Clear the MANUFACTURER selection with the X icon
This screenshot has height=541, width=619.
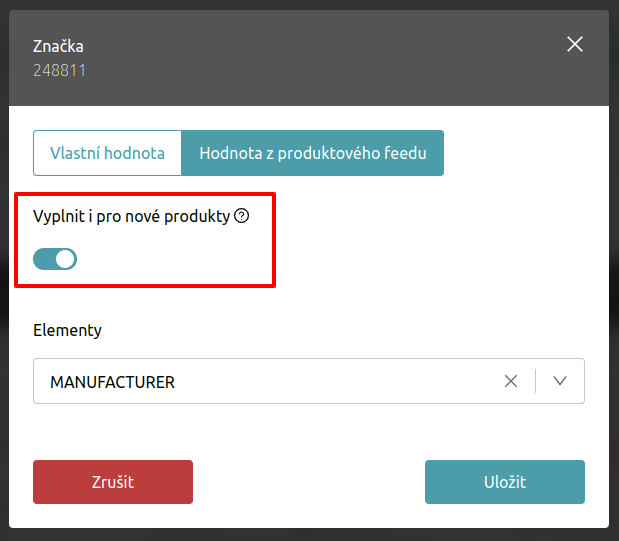click(x=511, y=381)
